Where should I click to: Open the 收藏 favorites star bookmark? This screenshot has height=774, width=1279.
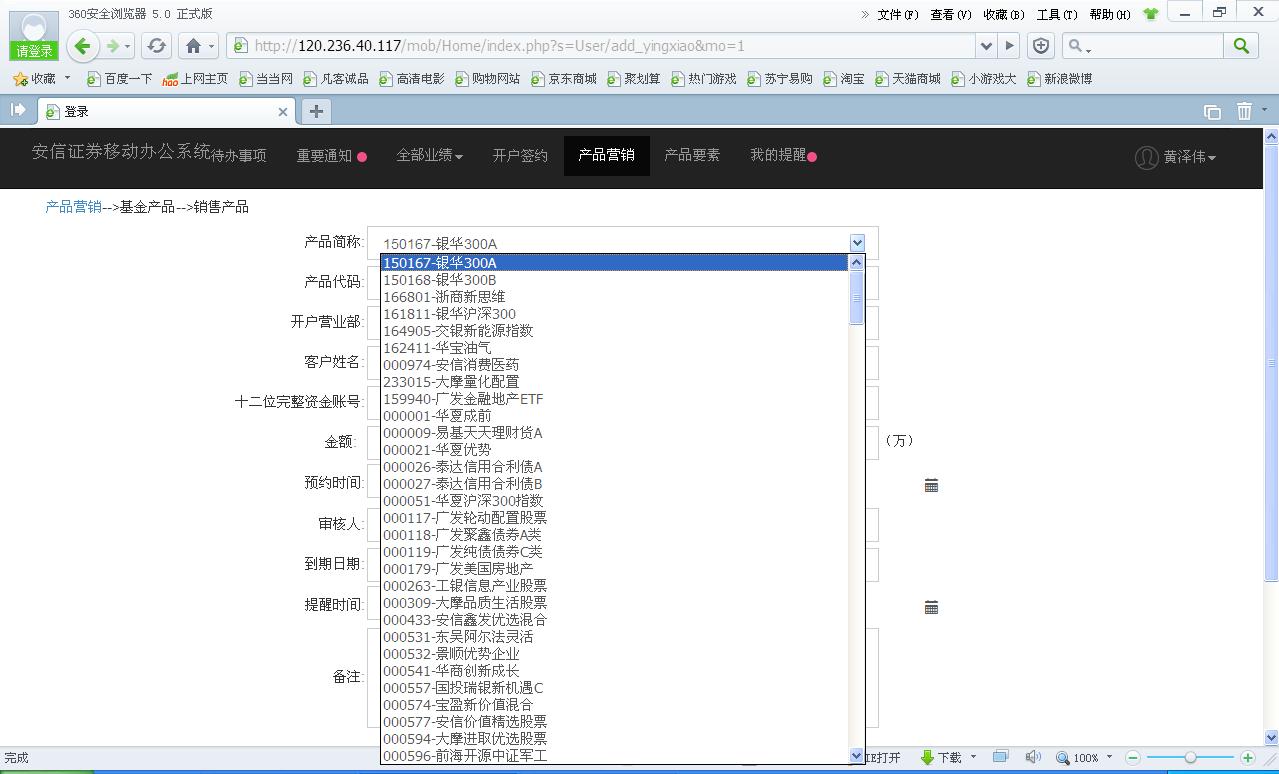35,78
